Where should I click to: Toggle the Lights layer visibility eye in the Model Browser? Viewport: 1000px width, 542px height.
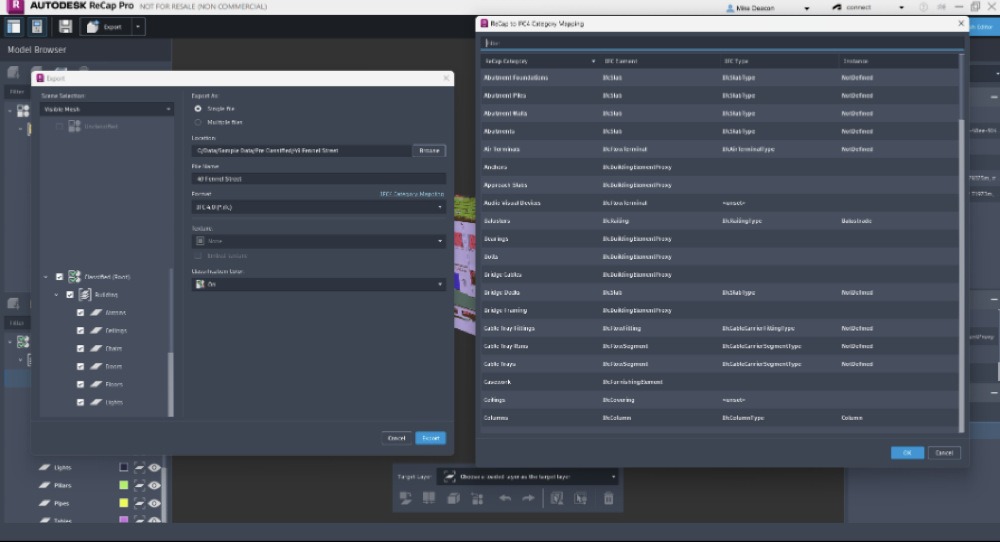point(154,467)
